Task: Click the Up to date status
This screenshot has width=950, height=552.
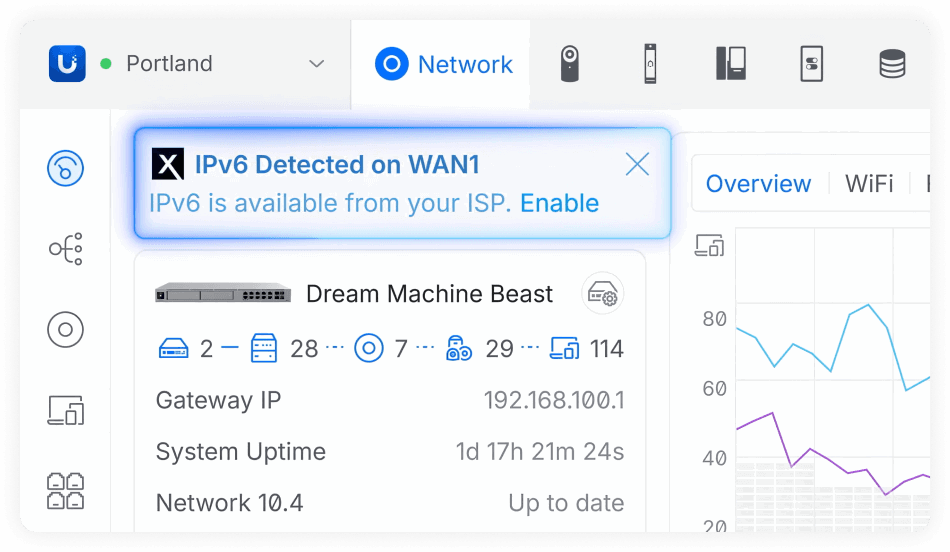Action: 566,503
